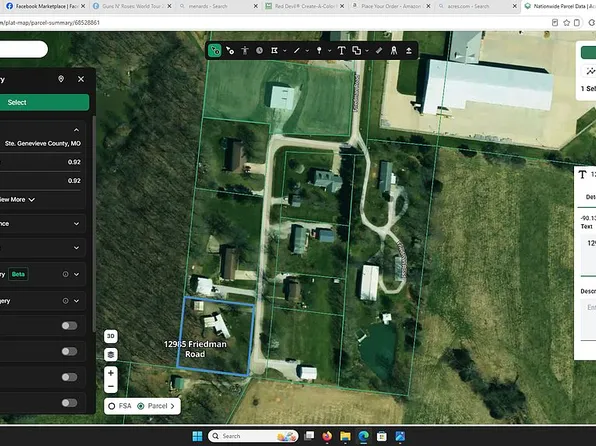Close the parcel summary panel
596x446 pixels.
point(81,79)
